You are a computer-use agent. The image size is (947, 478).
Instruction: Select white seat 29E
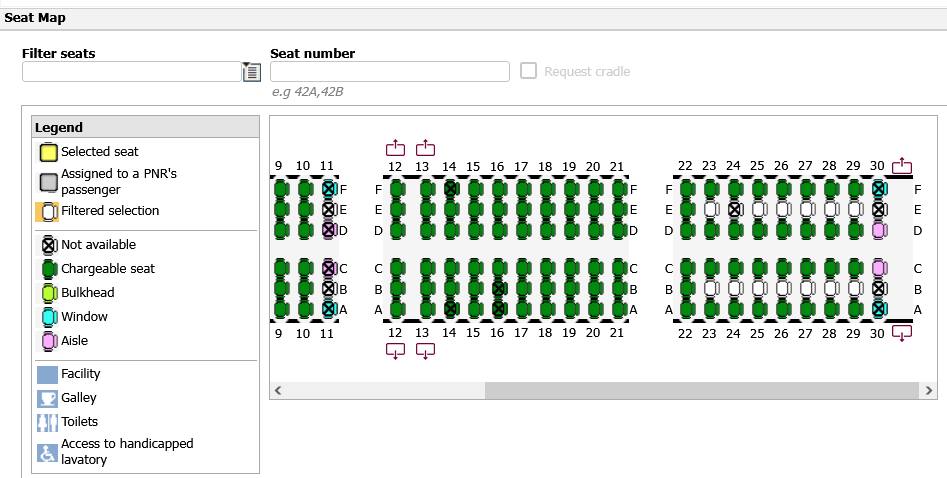[x=855, y=210]
